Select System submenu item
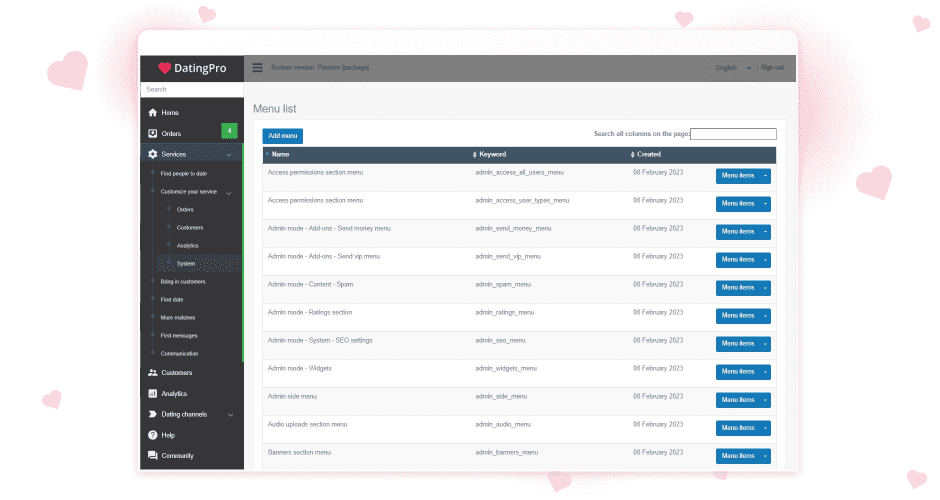The width and height of the screenshot is (940, 500). [x=185, y=264]
